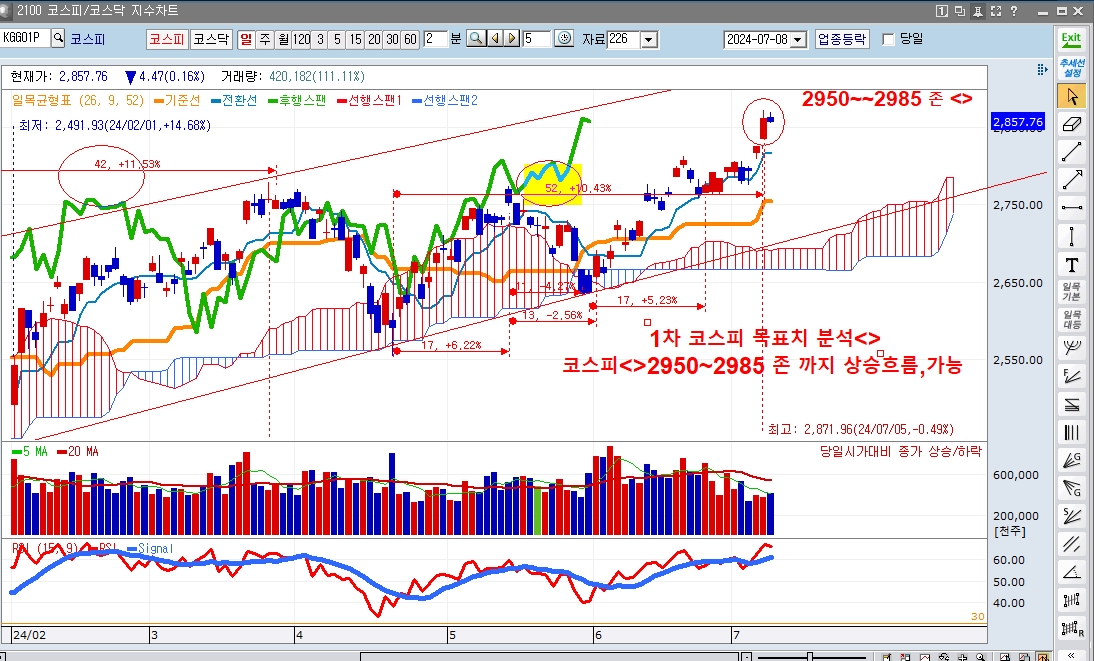Select the 60 minute period button
The height and width of the screenshot is (661, 1094).
coord(410,39)
